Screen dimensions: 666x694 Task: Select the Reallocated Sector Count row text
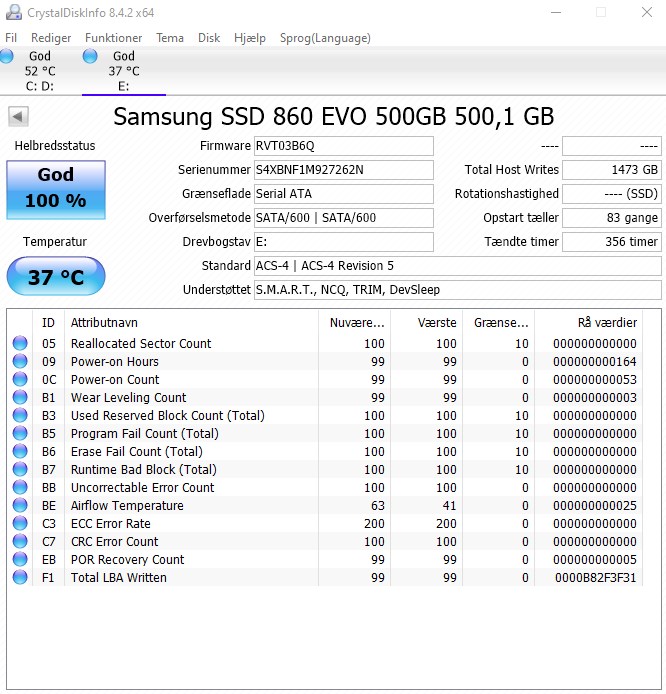coord(141,343)
